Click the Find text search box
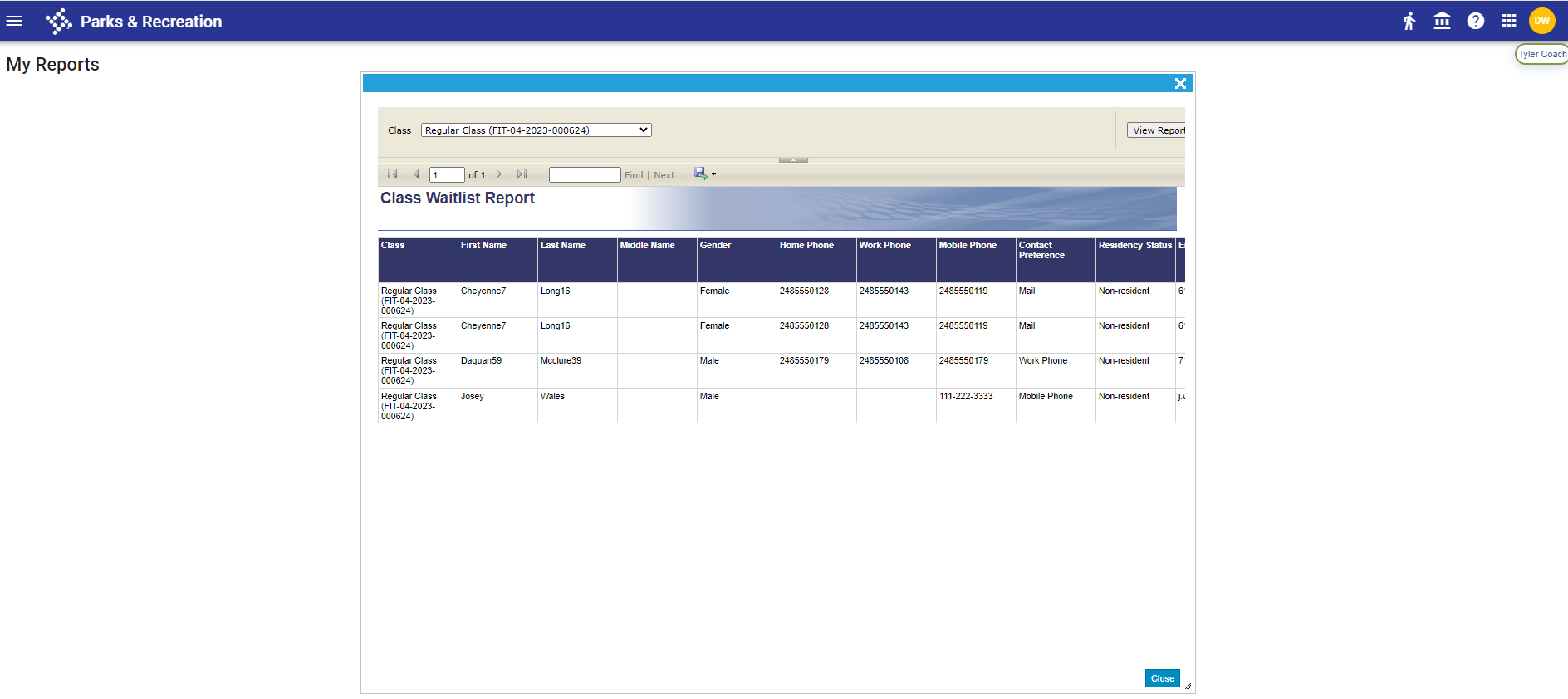This screenshot has height=699, width=1568. pos(584,175)
